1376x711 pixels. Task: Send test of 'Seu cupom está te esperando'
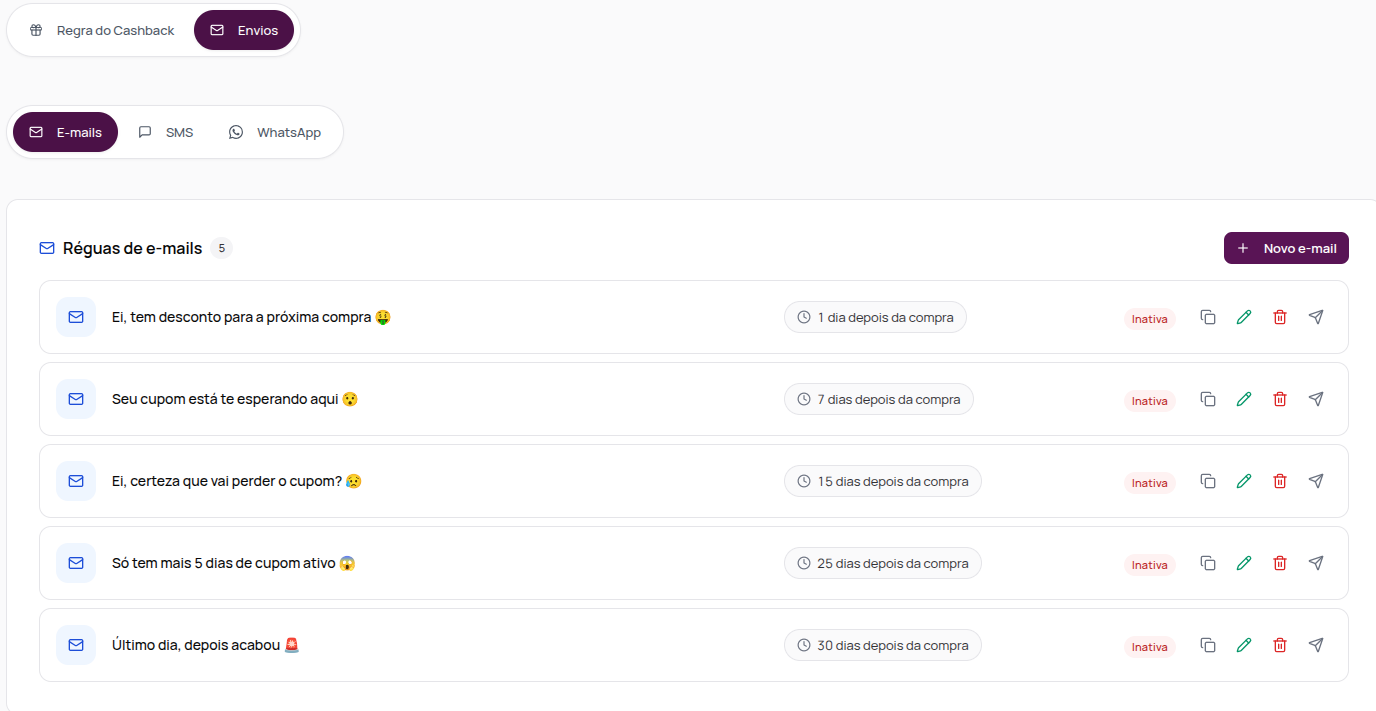(x=1316, y=399)
